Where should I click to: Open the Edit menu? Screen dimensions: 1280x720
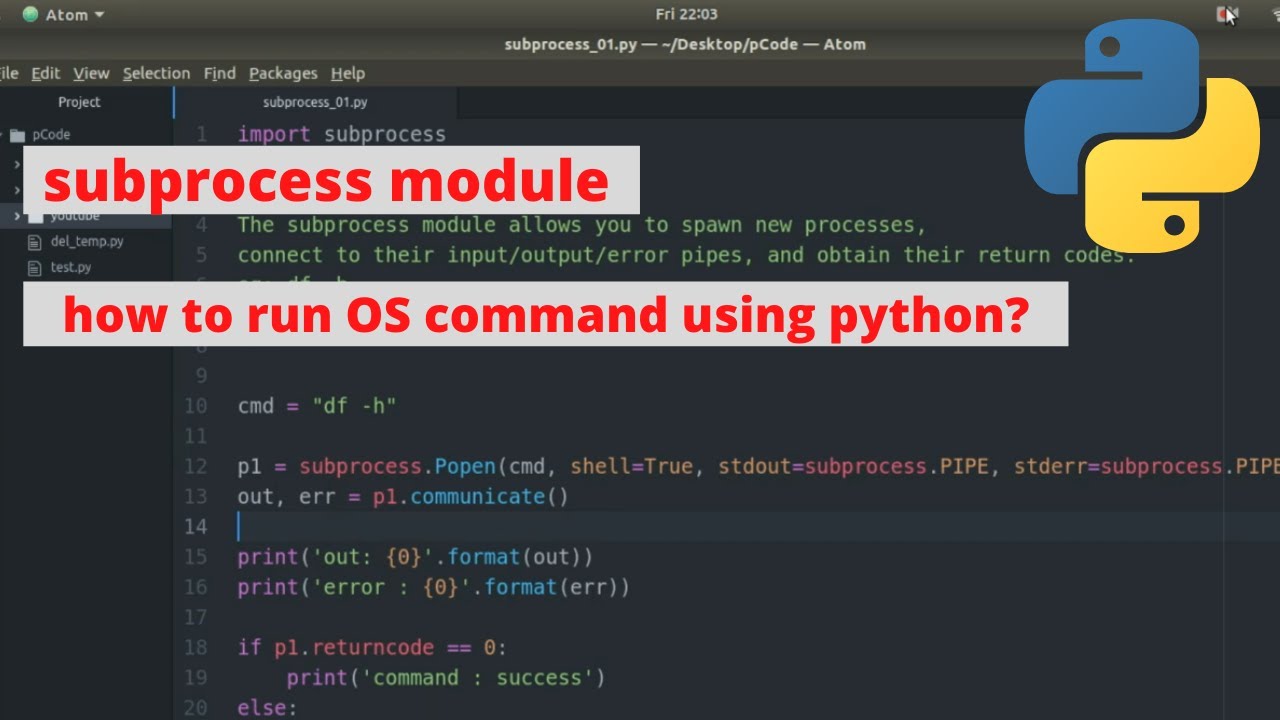pos(45,73)
